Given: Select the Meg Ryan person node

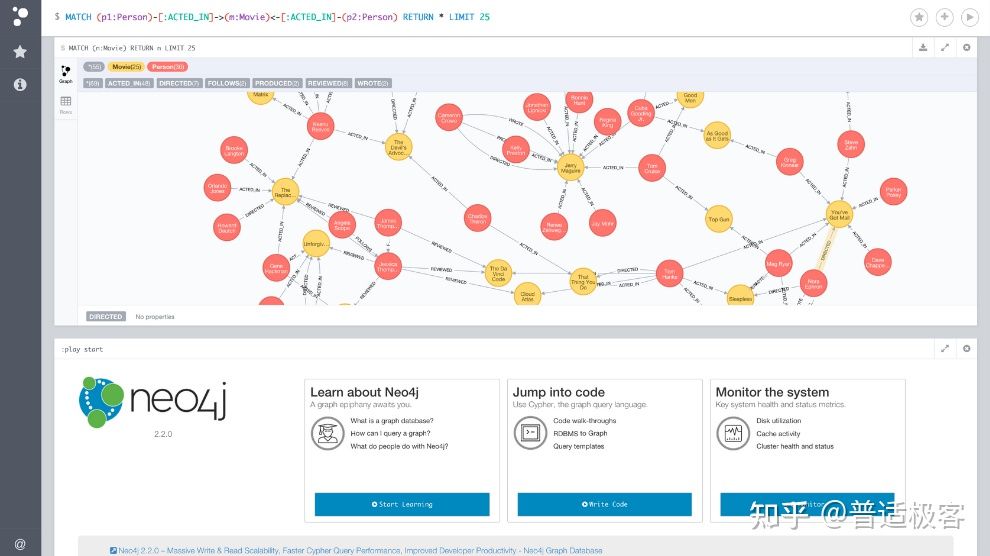Looking at the screenshot, I should click(x=778, y=264).
